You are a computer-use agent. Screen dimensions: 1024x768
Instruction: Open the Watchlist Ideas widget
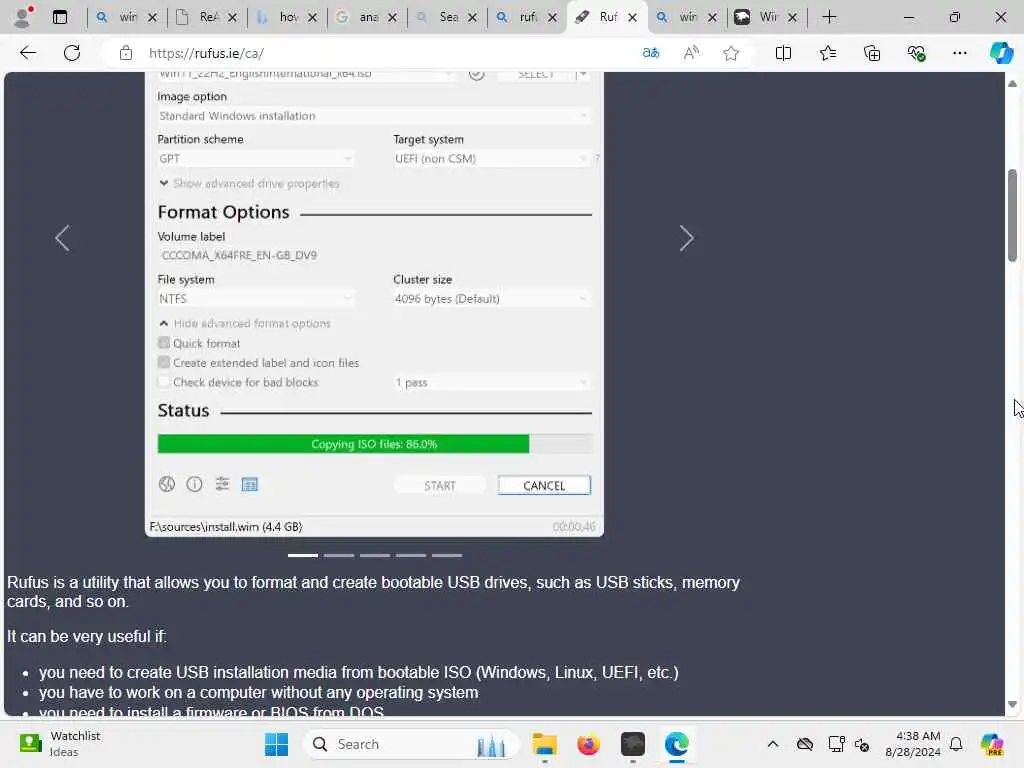61,744
